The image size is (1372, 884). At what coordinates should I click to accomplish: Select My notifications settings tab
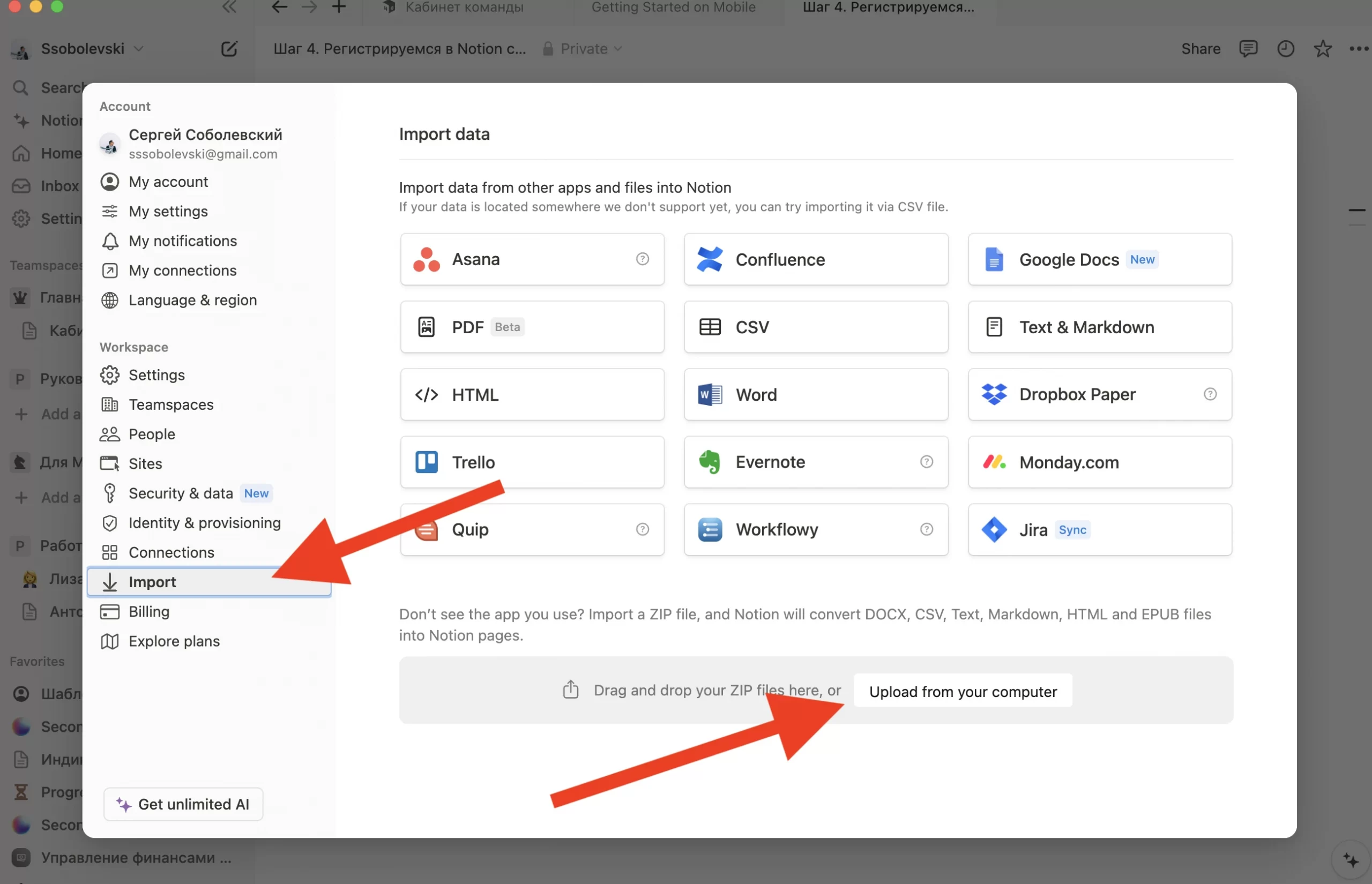183,240
